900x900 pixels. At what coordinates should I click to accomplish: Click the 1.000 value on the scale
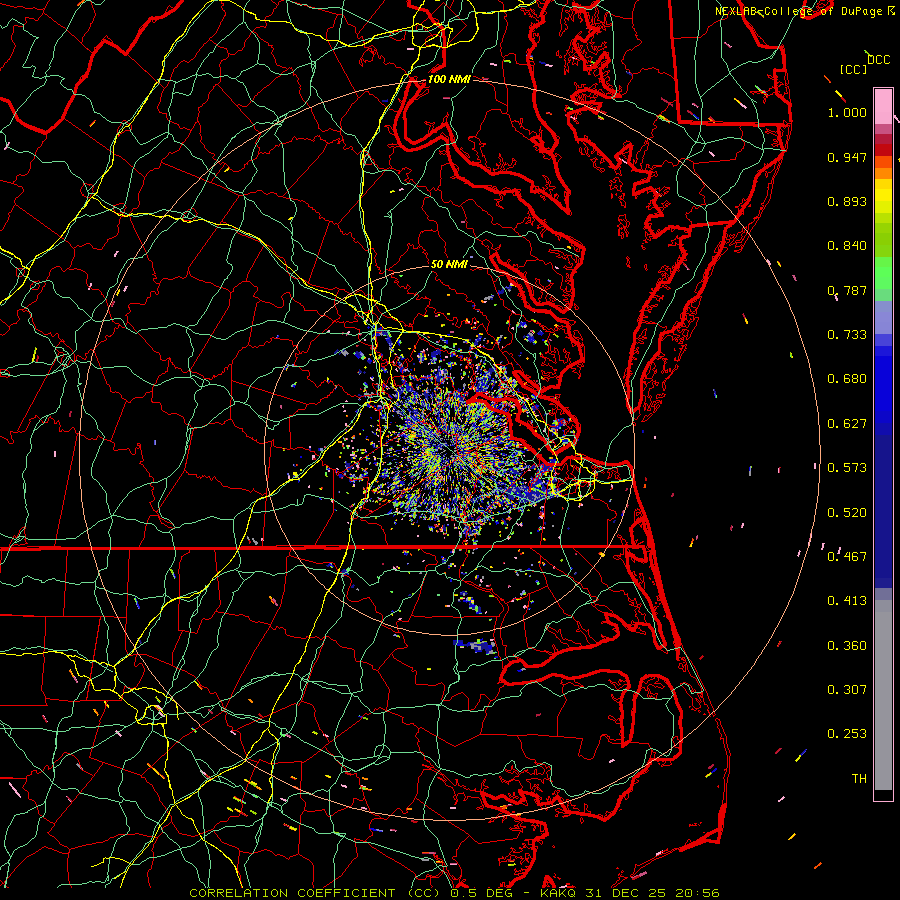[x=847, y=112]
